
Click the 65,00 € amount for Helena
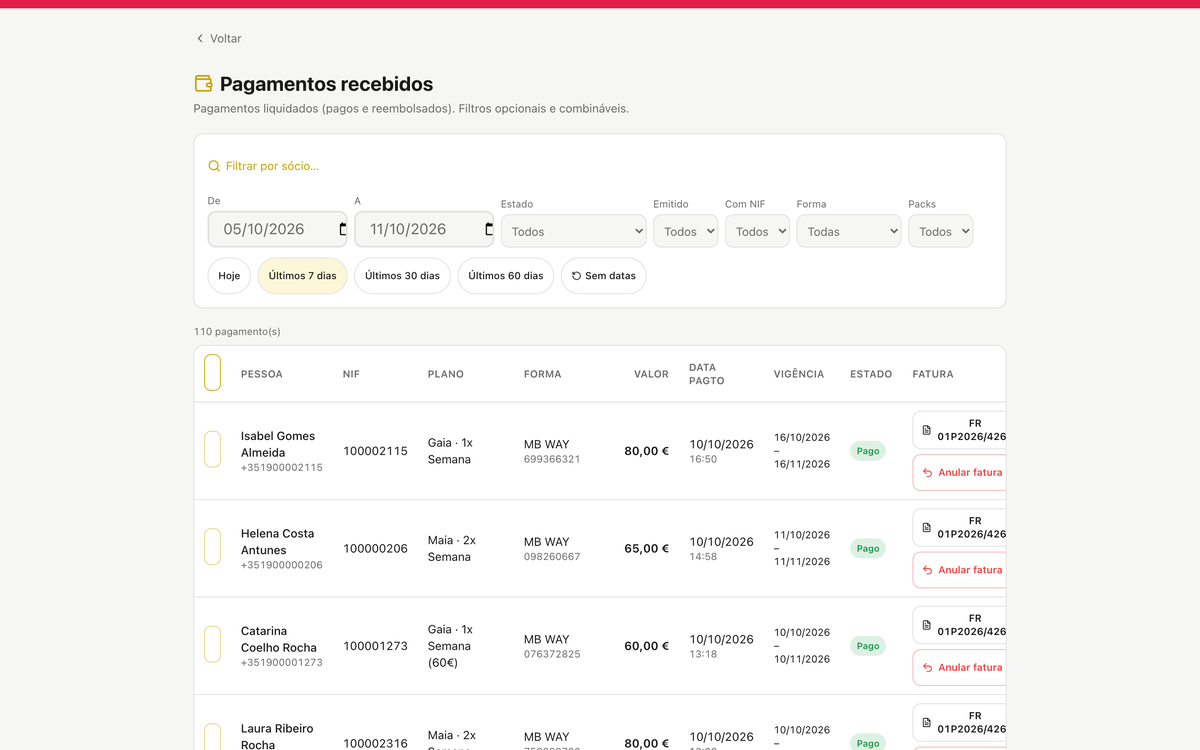tap(647, 548)
